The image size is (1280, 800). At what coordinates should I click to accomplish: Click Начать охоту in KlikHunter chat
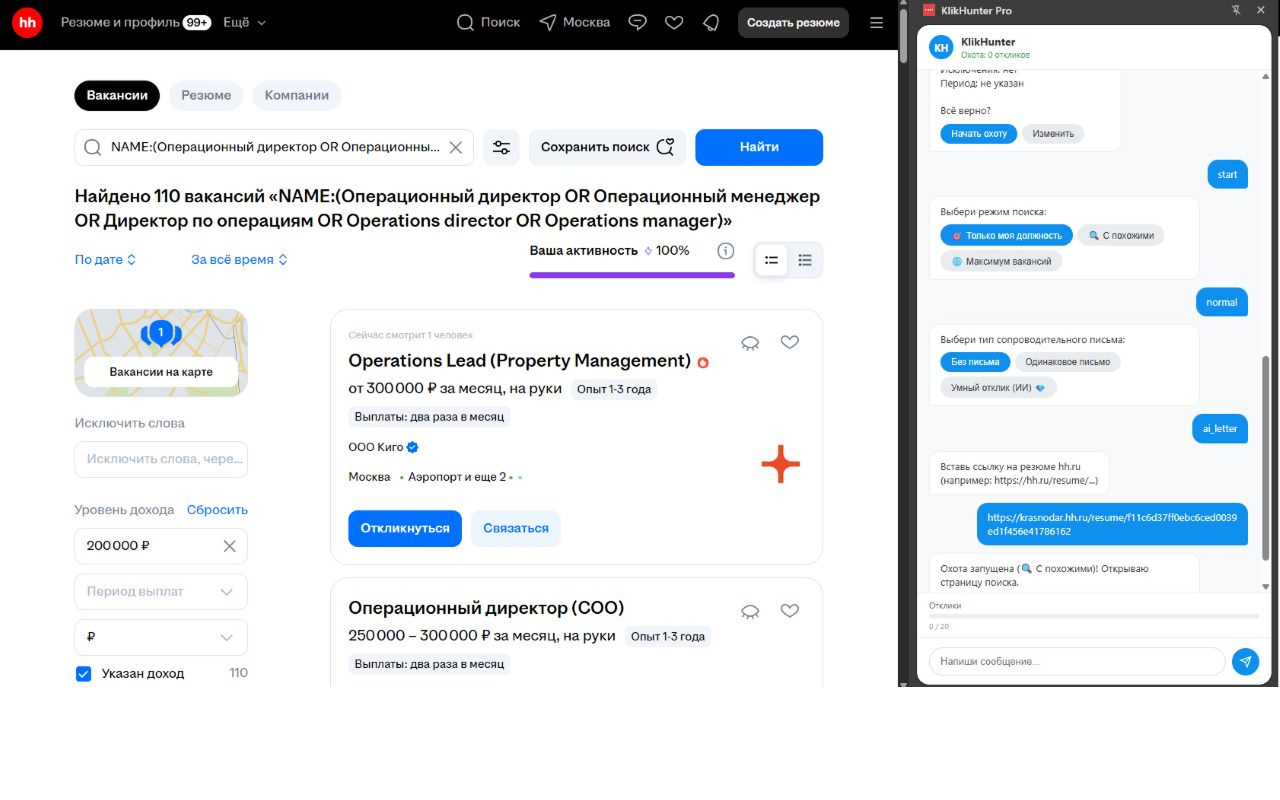pyautogui.click(x=979, y=134)
